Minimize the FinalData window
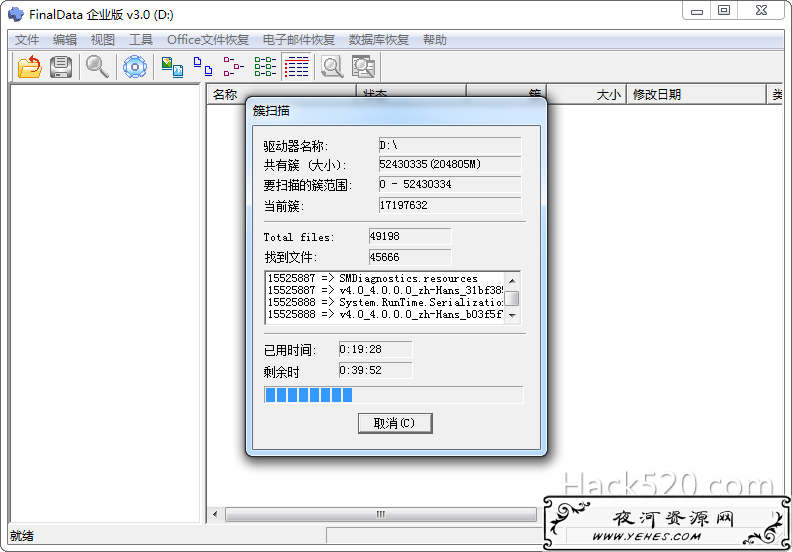 coord(697,11)
